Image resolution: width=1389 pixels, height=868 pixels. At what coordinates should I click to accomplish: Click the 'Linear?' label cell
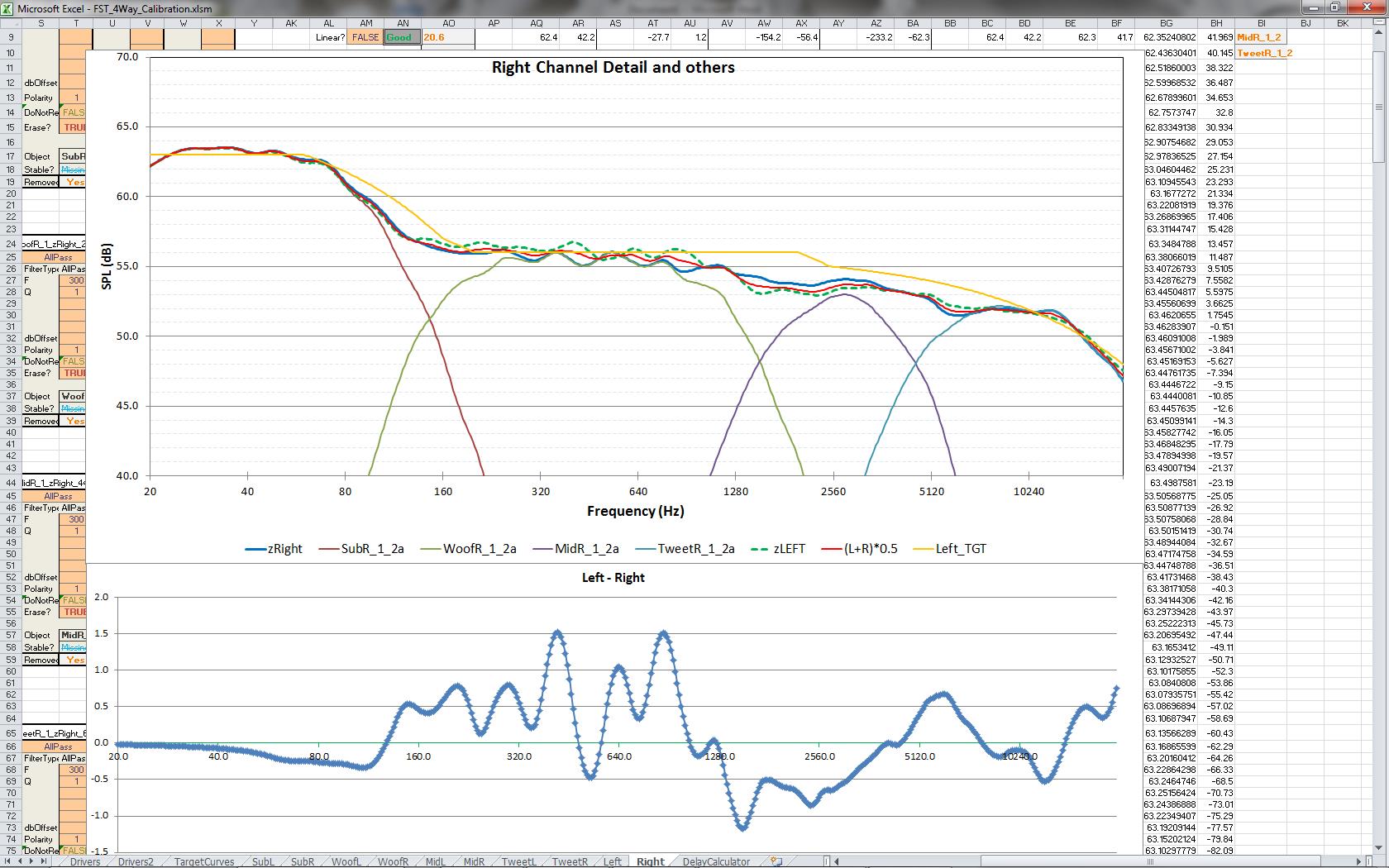[329, 37]
